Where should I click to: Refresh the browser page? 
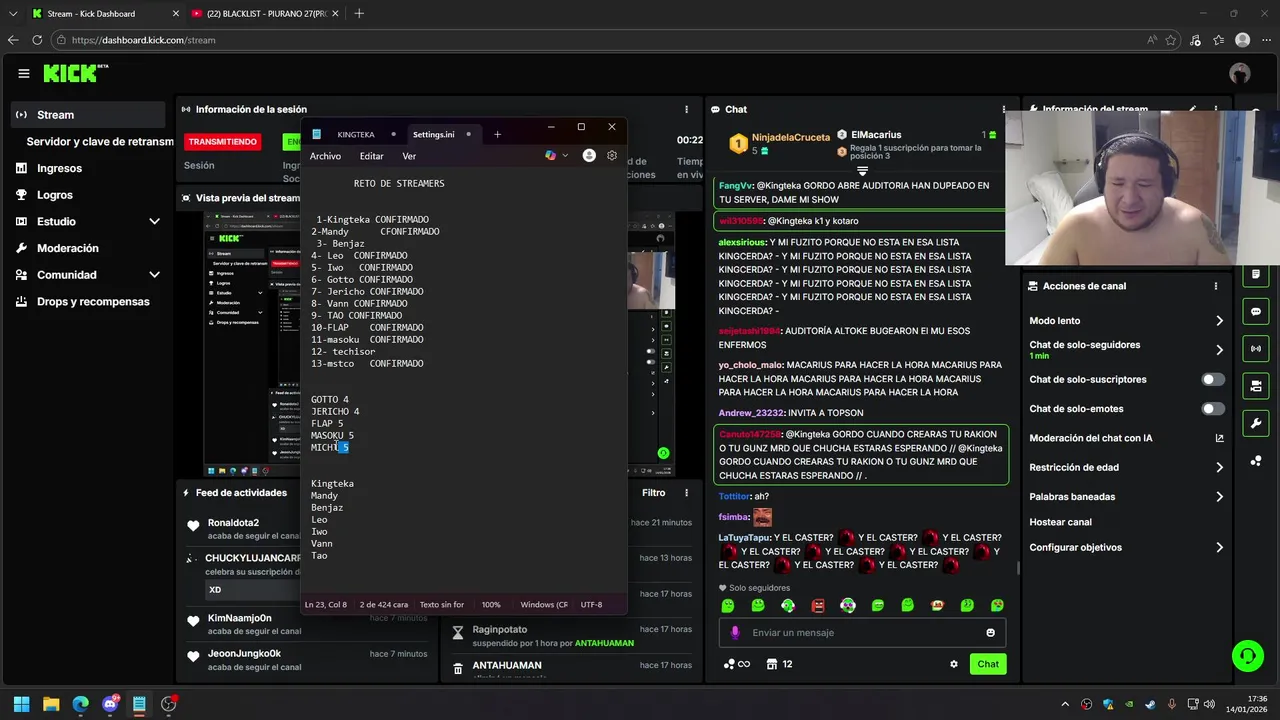(x=37, y=40)
